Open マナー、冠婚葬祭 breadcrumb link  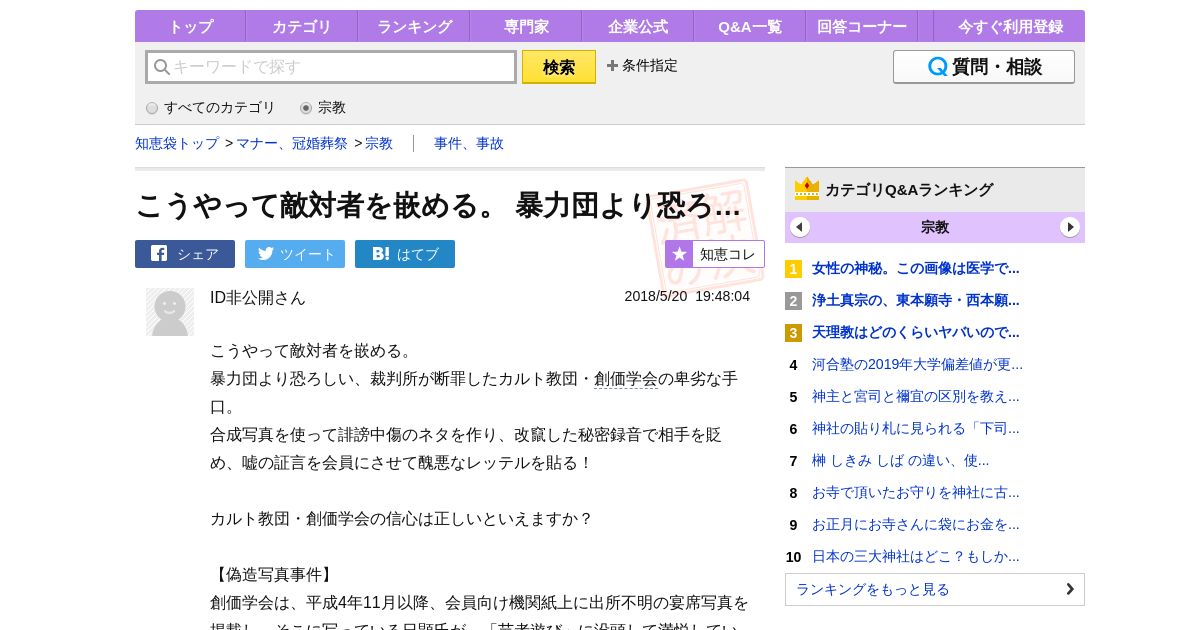(x=292, y=144)
